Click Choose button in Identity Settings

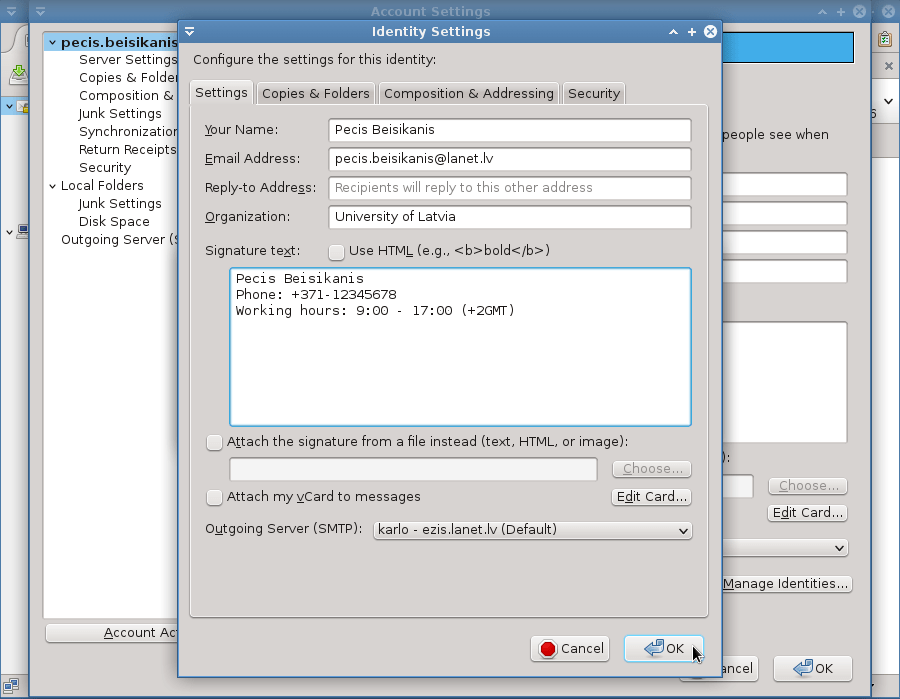(651, 469)
